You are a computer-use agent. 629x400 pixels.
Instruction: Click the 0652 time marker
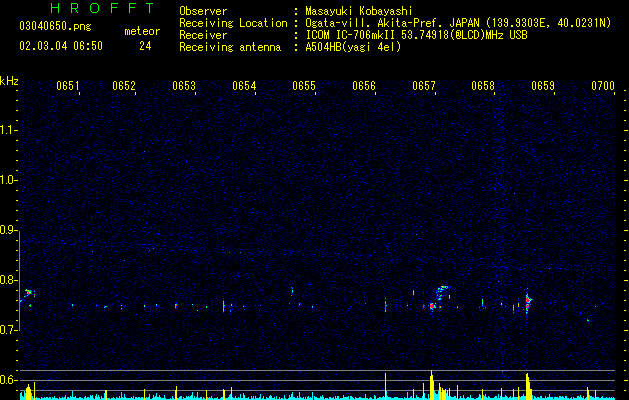click(124, 86)
